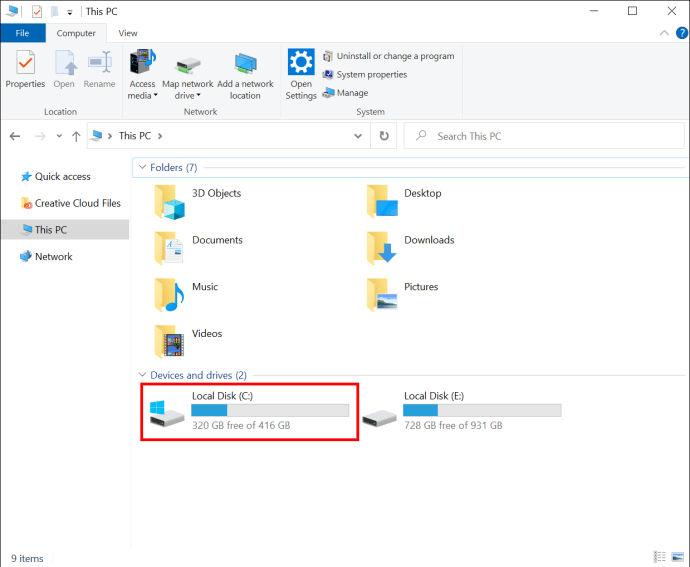The image size is (690, 567).
Task: Click System properties in ribbon
Action: tap(364, 74)
